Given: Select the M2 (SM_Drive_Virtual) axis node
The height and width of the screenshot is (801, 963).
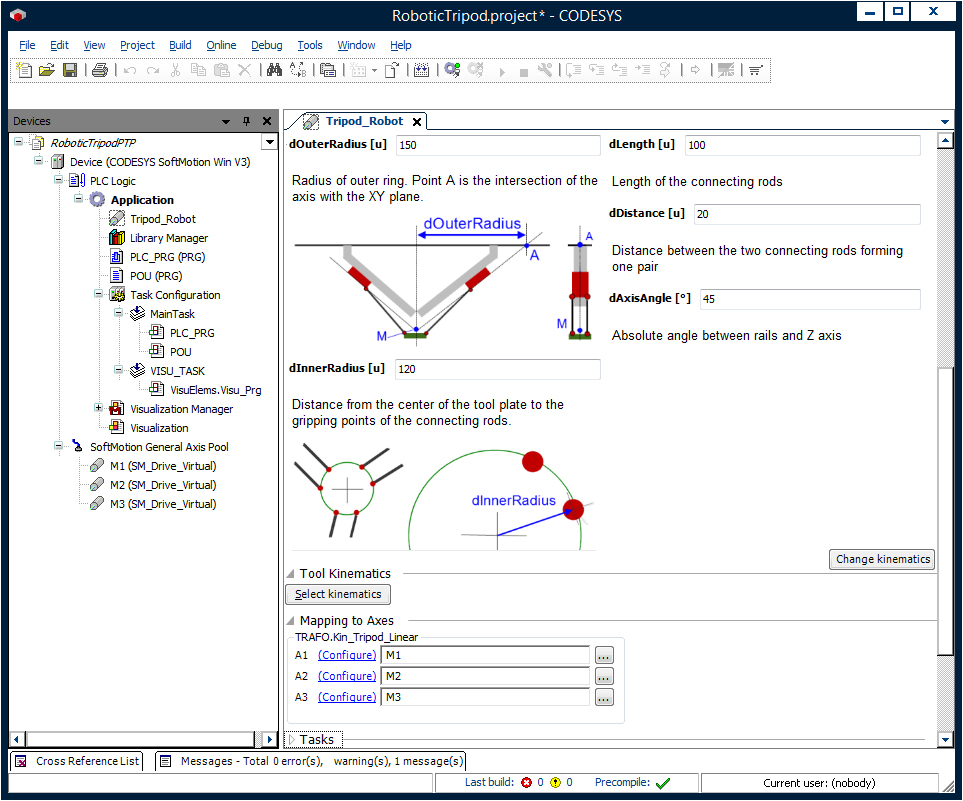Looking at the screenshot, I should pyautogui.click(x=162, y=485).
